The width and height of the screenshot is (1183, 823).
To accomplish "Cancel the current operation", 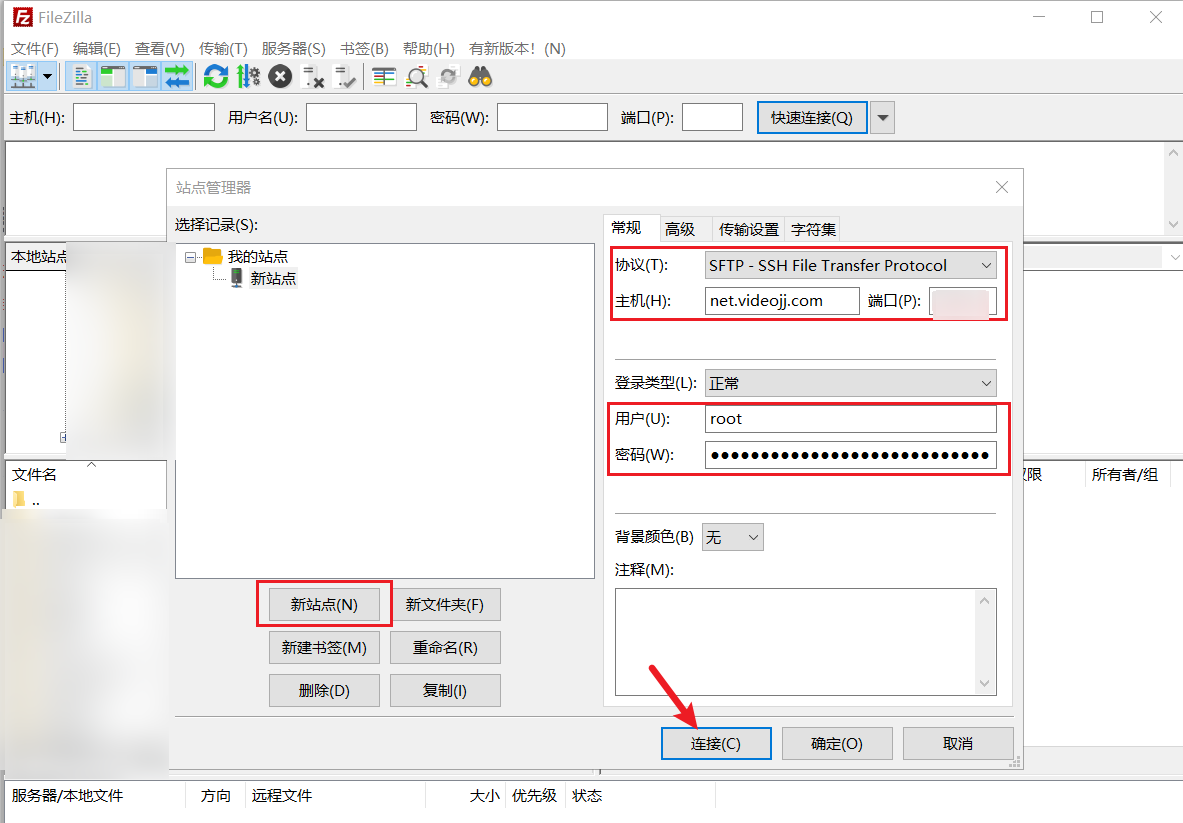I will click(x=280, y=76).
